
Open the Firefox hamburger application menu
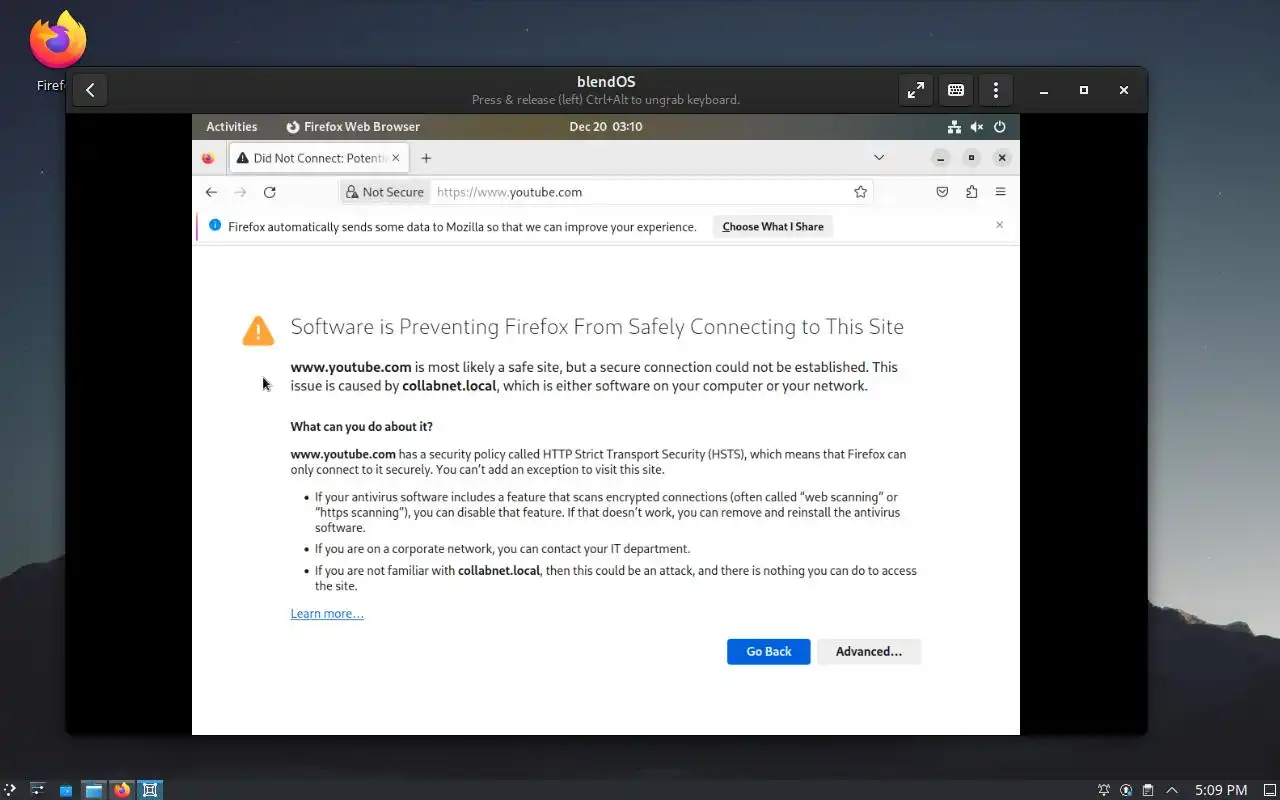pyautogui.click(x=1000, y=192)
